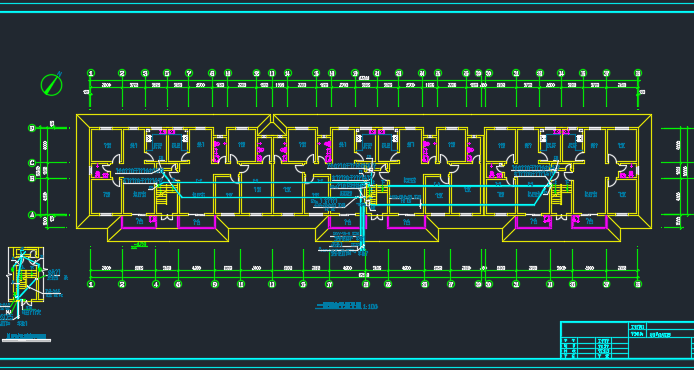Click left-side axis bubble D
Screen dimensions: 694x370
(x=32, y=128)
